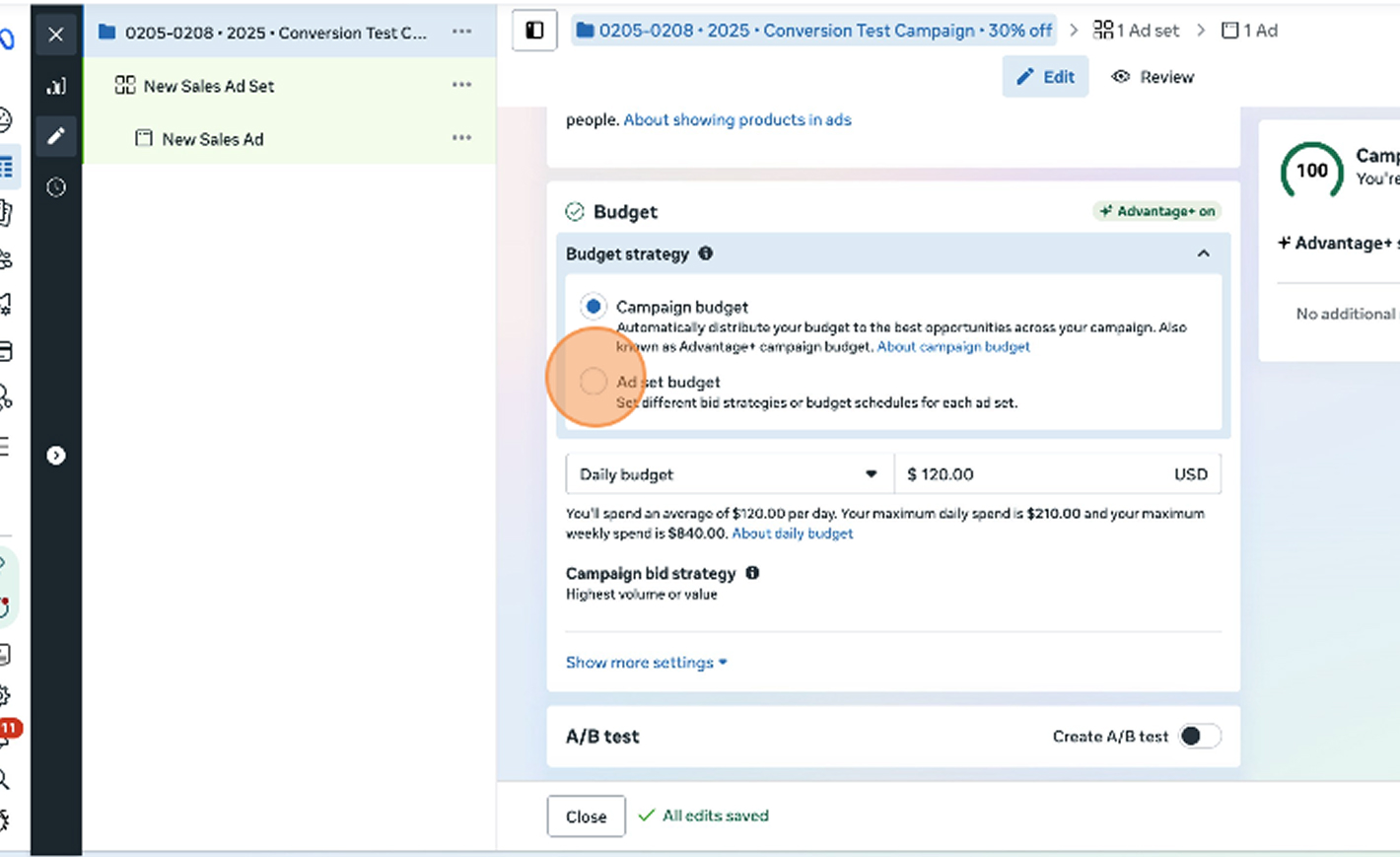1400x857 pixels.
Task: Open more options for New Sales Ad Set
Action: click(x=461, y=85)
